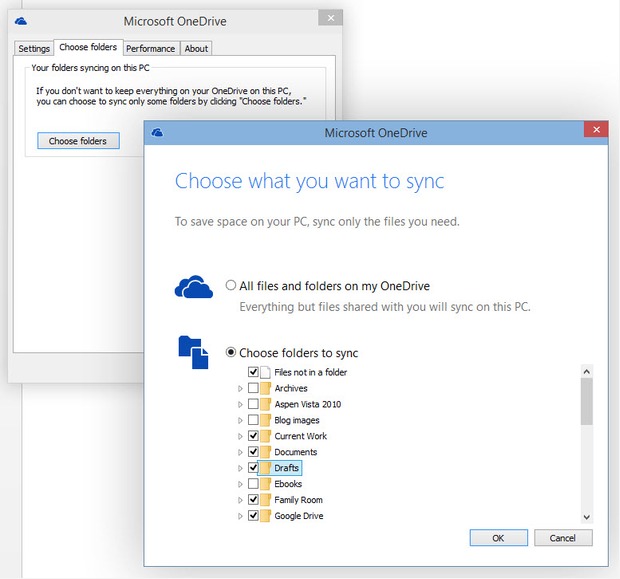The image size is (620, 579).
Task: Uncheck Files not in a folder
Action: 253,372
